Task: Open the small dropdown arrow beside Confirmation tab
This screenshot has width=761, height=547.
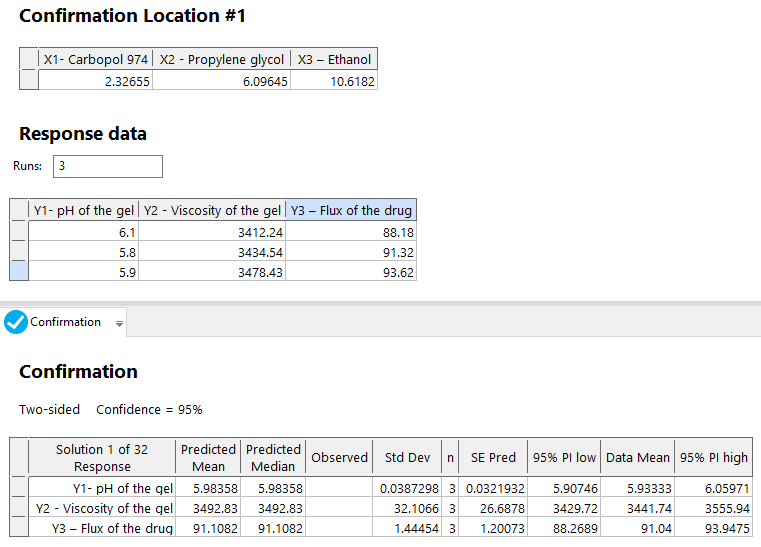Action: pos(120,324)
